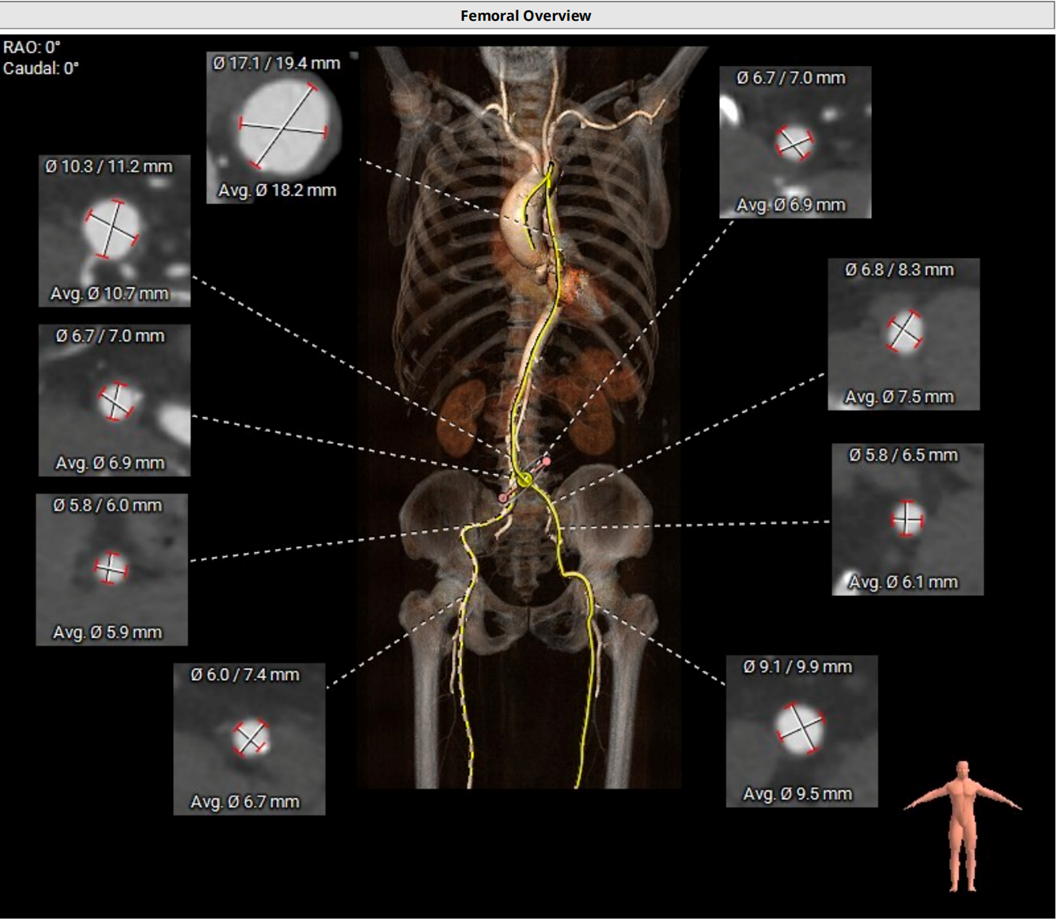Viewport: 1057px width, 921px height.
Task: Select the Ø 9.1 / 9.9 mm cross-section thumbnail
Action: 801,730
